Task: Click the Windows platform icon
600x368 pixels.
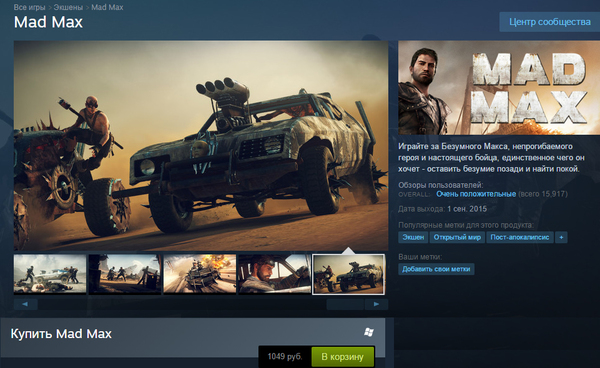Action: click(369, 332)
